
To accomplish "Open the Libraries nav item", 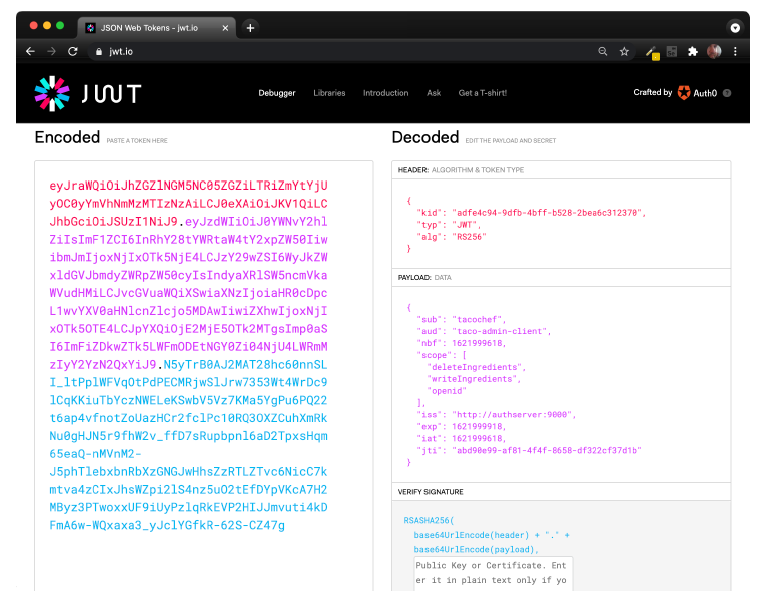I will [x=329, y=93].
